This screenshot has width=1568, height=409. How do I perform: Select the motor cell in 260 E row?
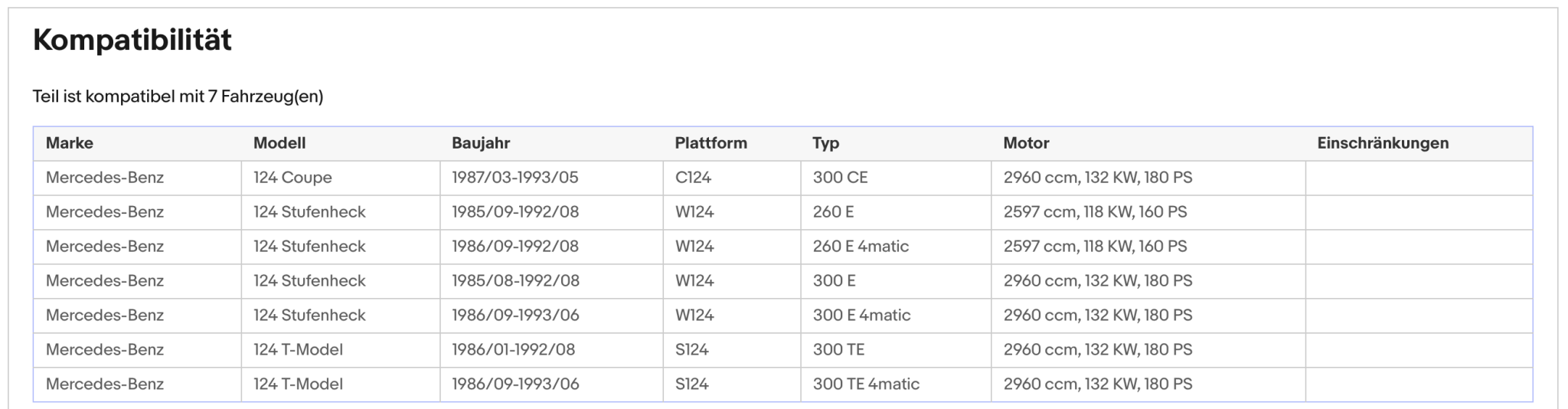(1148, 212)
